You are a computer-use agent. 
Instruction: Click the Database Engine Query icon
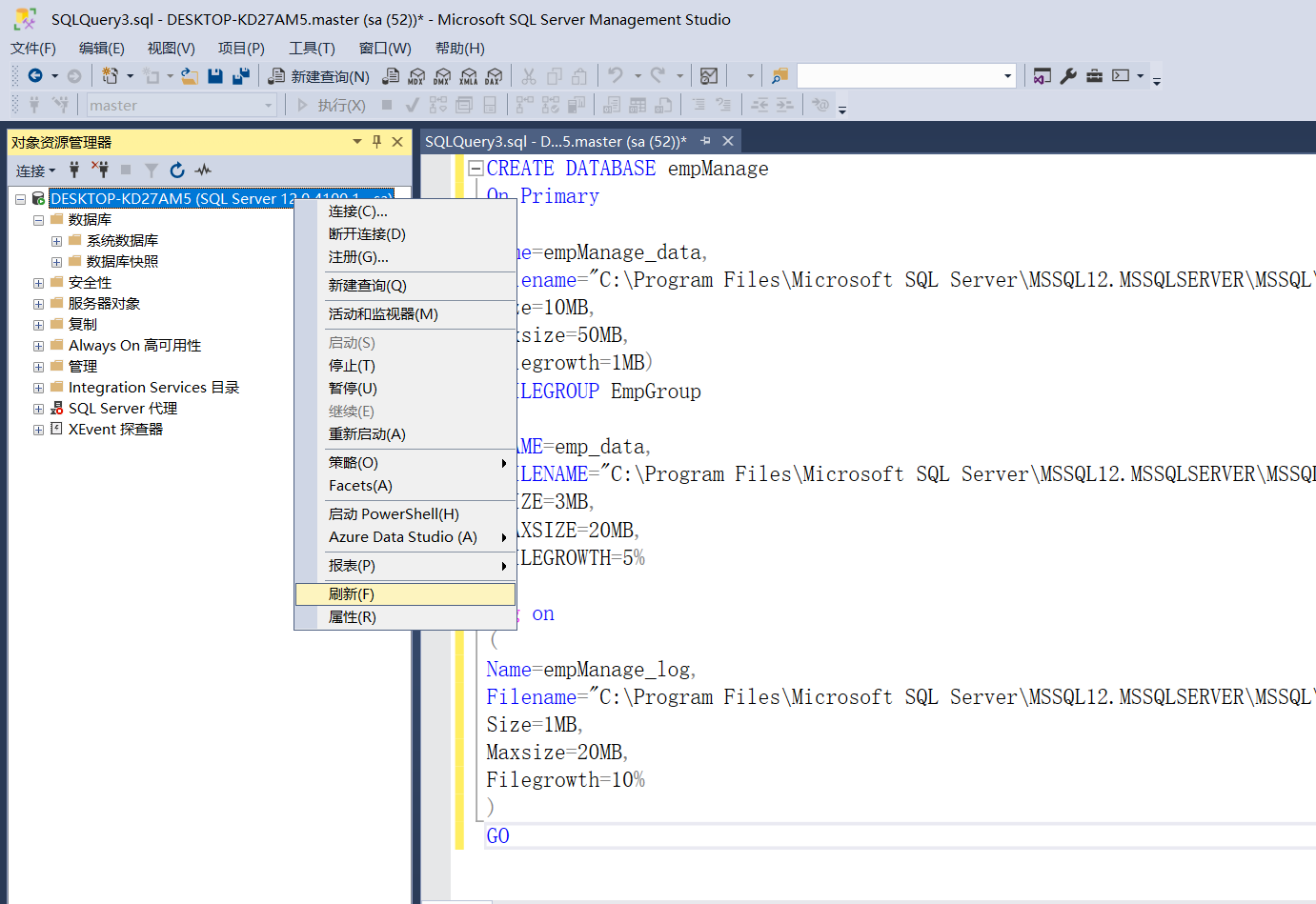point(391,76)
